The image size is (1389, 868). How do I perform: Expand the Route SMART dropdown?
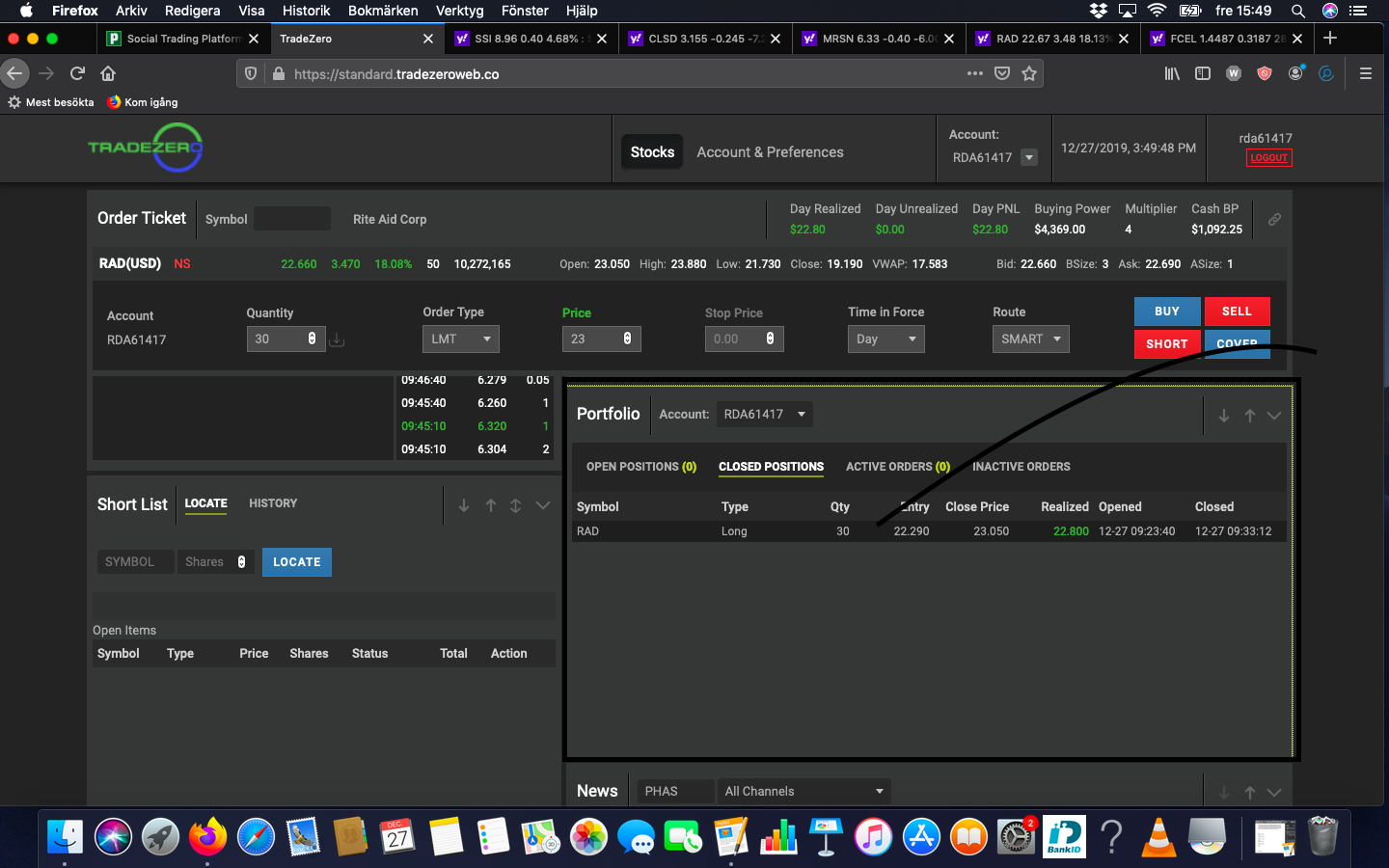1030,339
